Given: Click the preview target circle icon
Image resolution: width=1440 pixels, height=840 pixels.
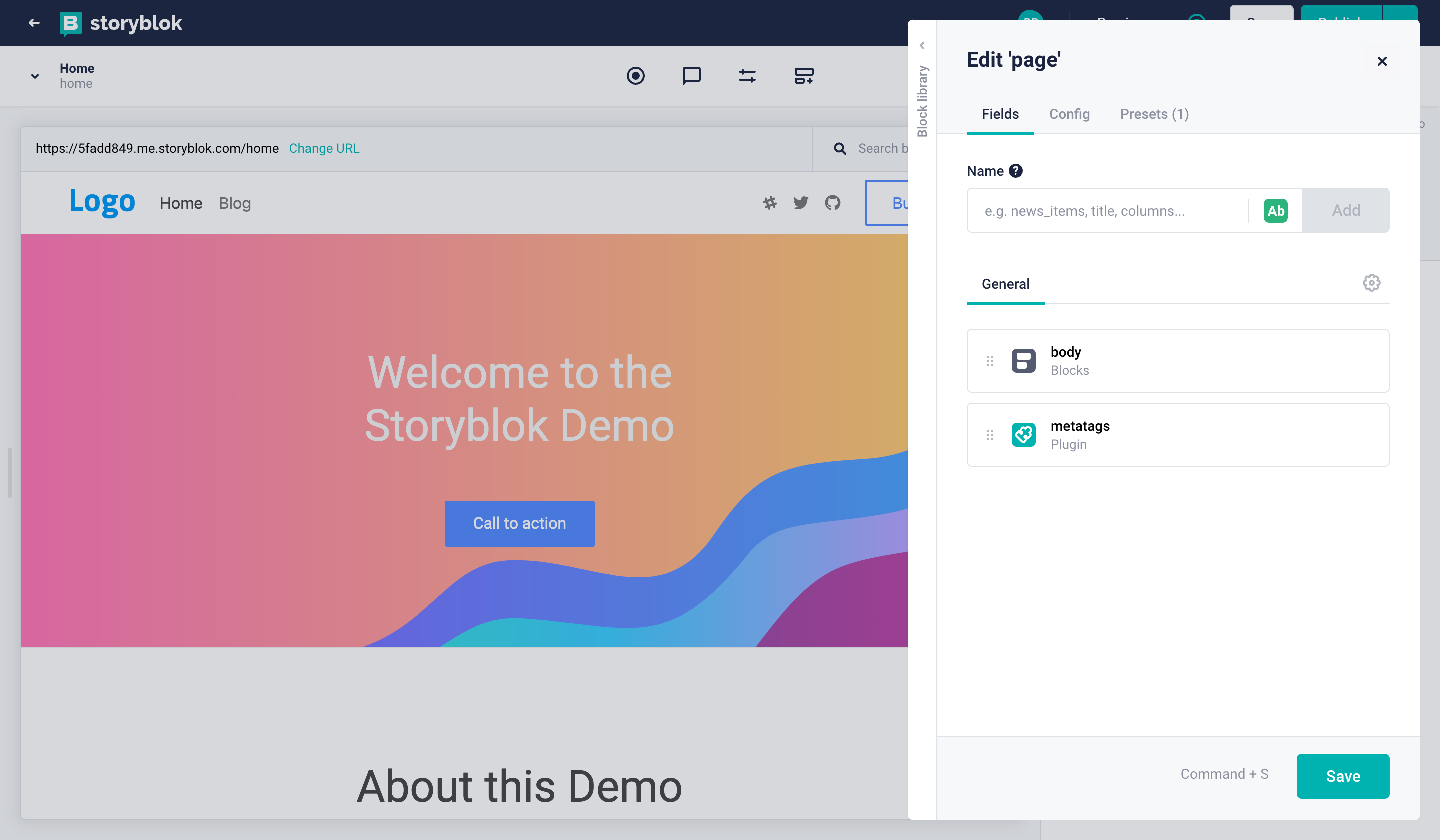Looking at the screenshot, I should pos(635,76).
